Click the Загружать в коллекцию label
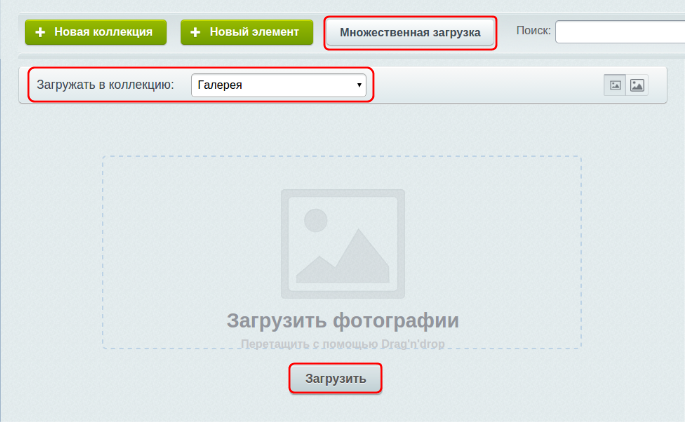 click(x=105, y=85)
